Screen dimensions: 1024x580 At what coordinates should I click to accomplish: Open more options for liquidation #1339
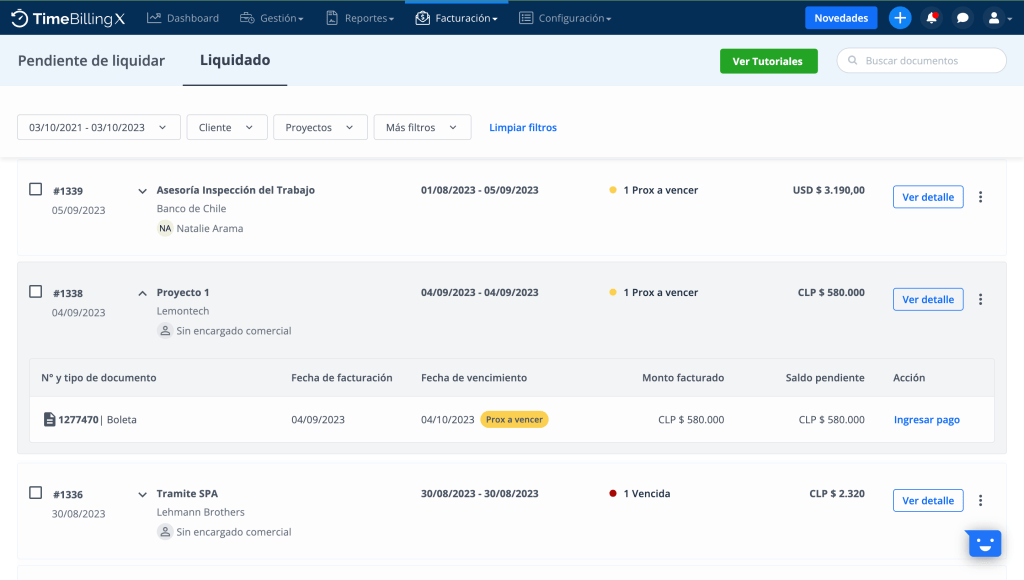(x=980, y=197)
